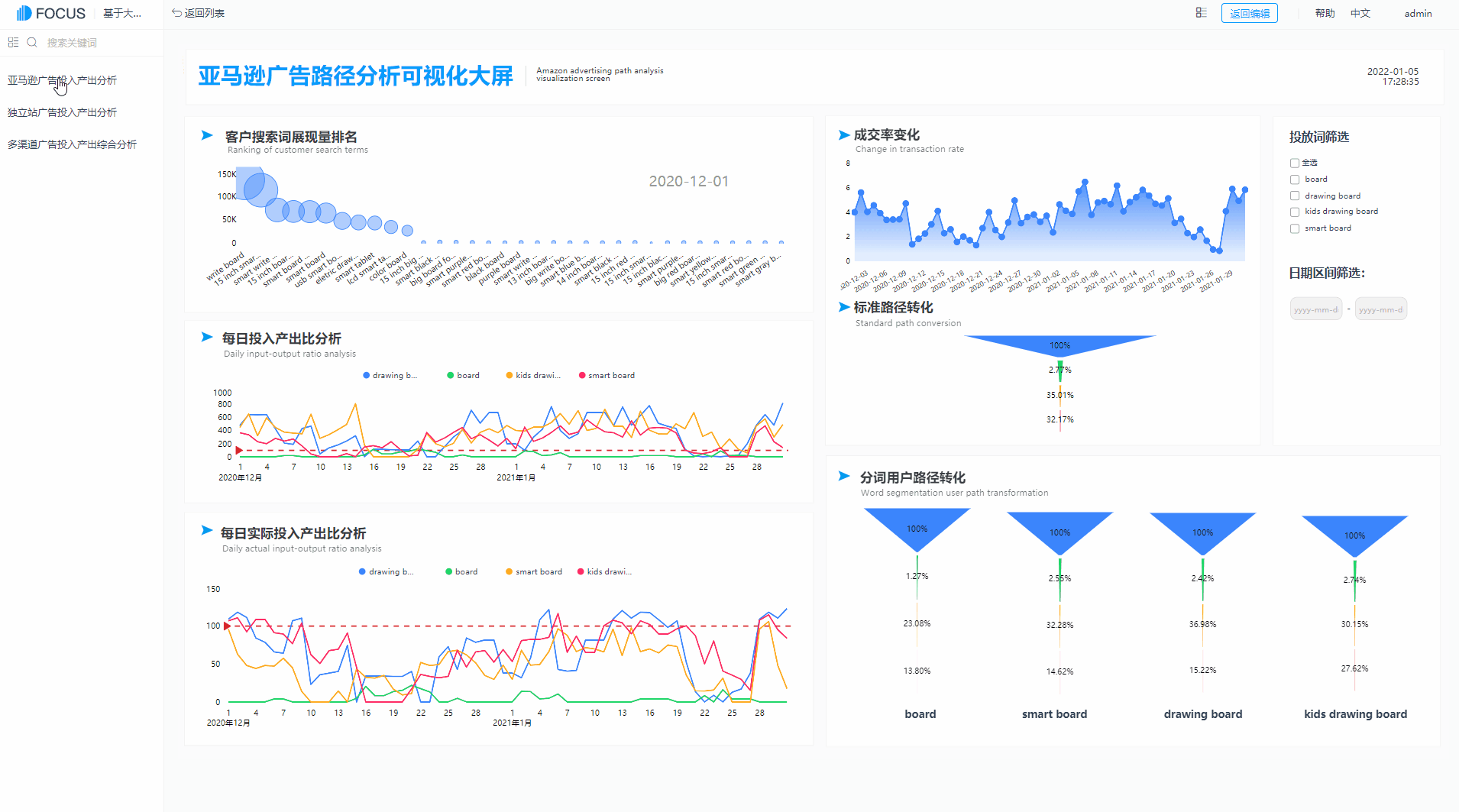Click the blue arrow icon beside 分词用户路径转化
Viewport: 1459px width, 812px height.
843,476
